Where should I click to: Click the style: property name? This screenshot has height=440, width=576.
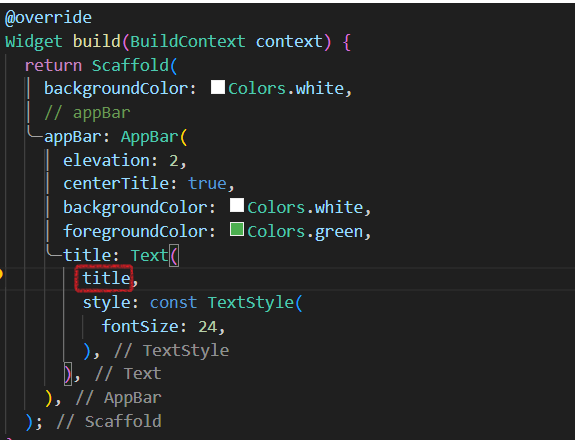(111, 303)
